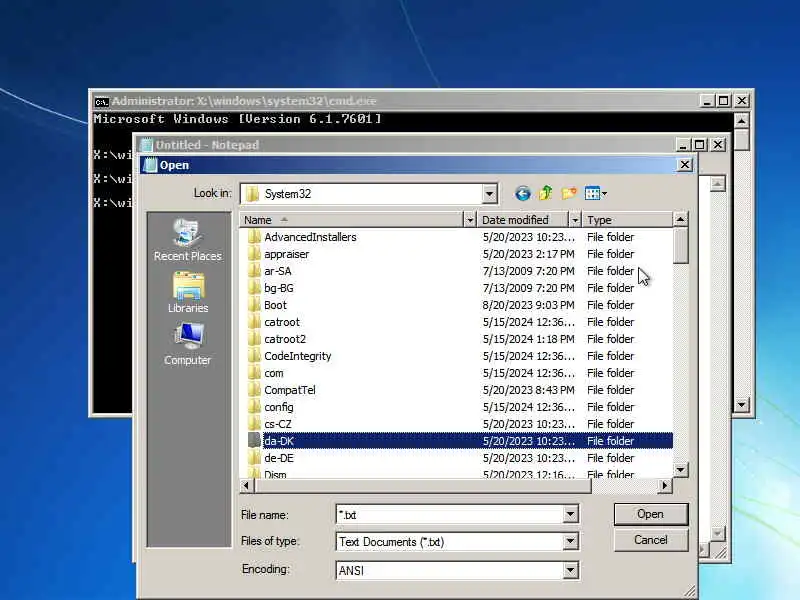Expand the File name dropdown arrow
The width and height of the screenshot is (800, 600).
coord(570,514)
